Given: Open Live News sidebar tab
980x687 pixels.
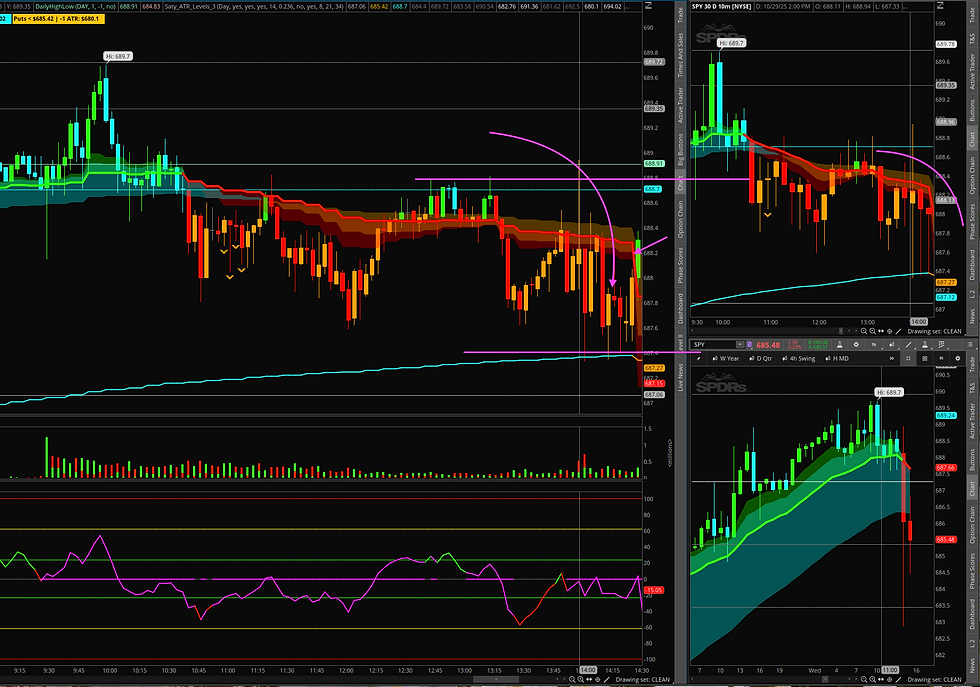Looking at the screenshot, I should pyautogui.click(x=681, y=378).
